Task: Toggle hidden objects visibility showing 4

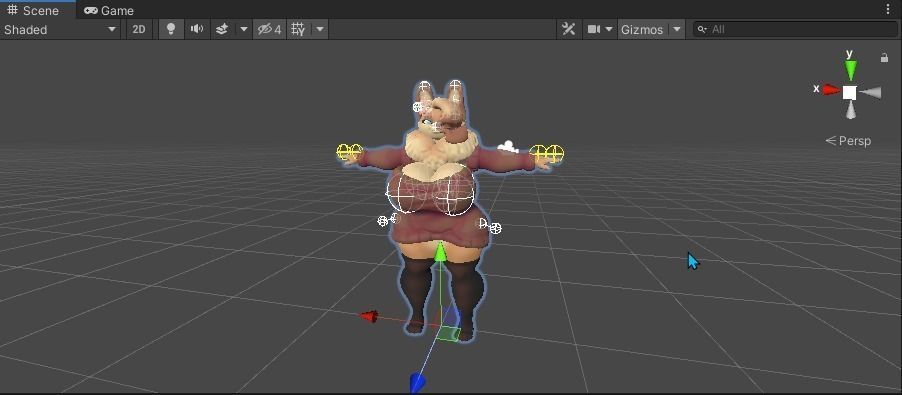Action: coord(269,29)
